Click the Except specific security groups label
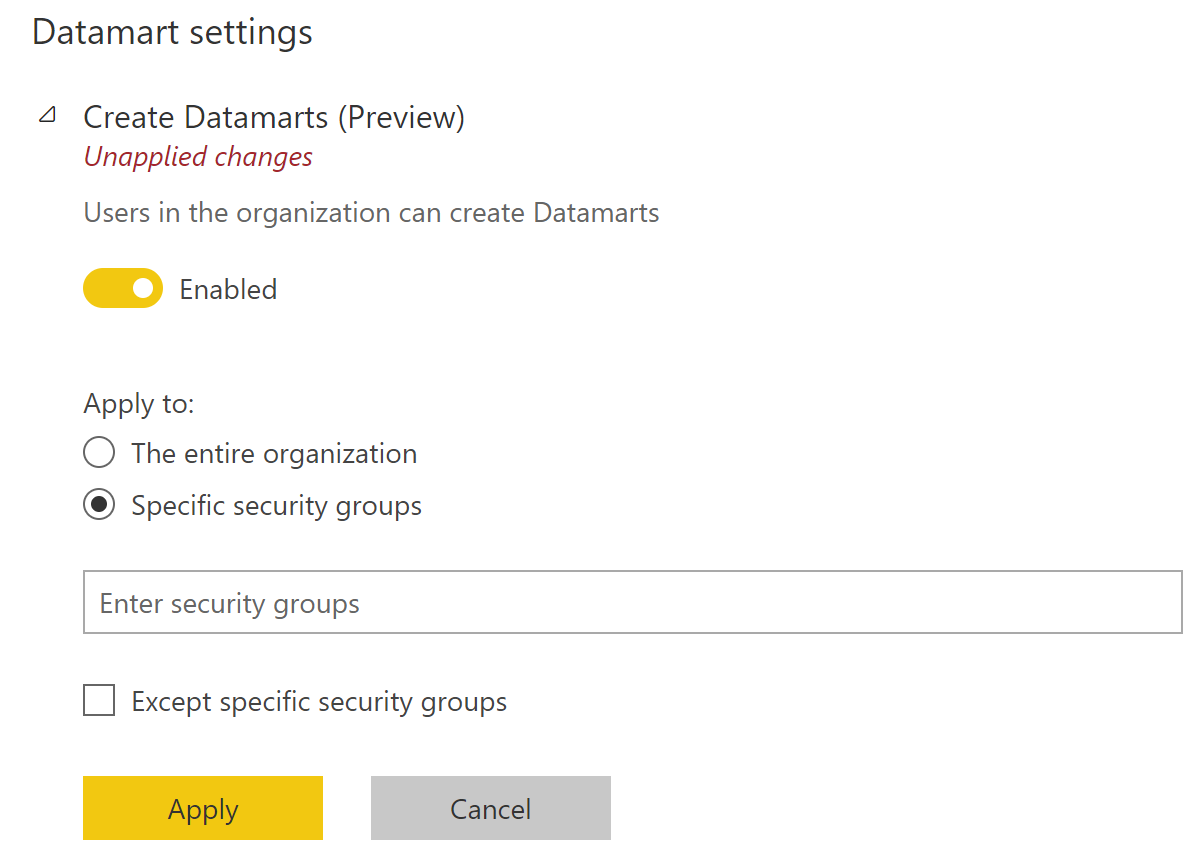This screenshot has height=859, width=1200. coord(319,702)
